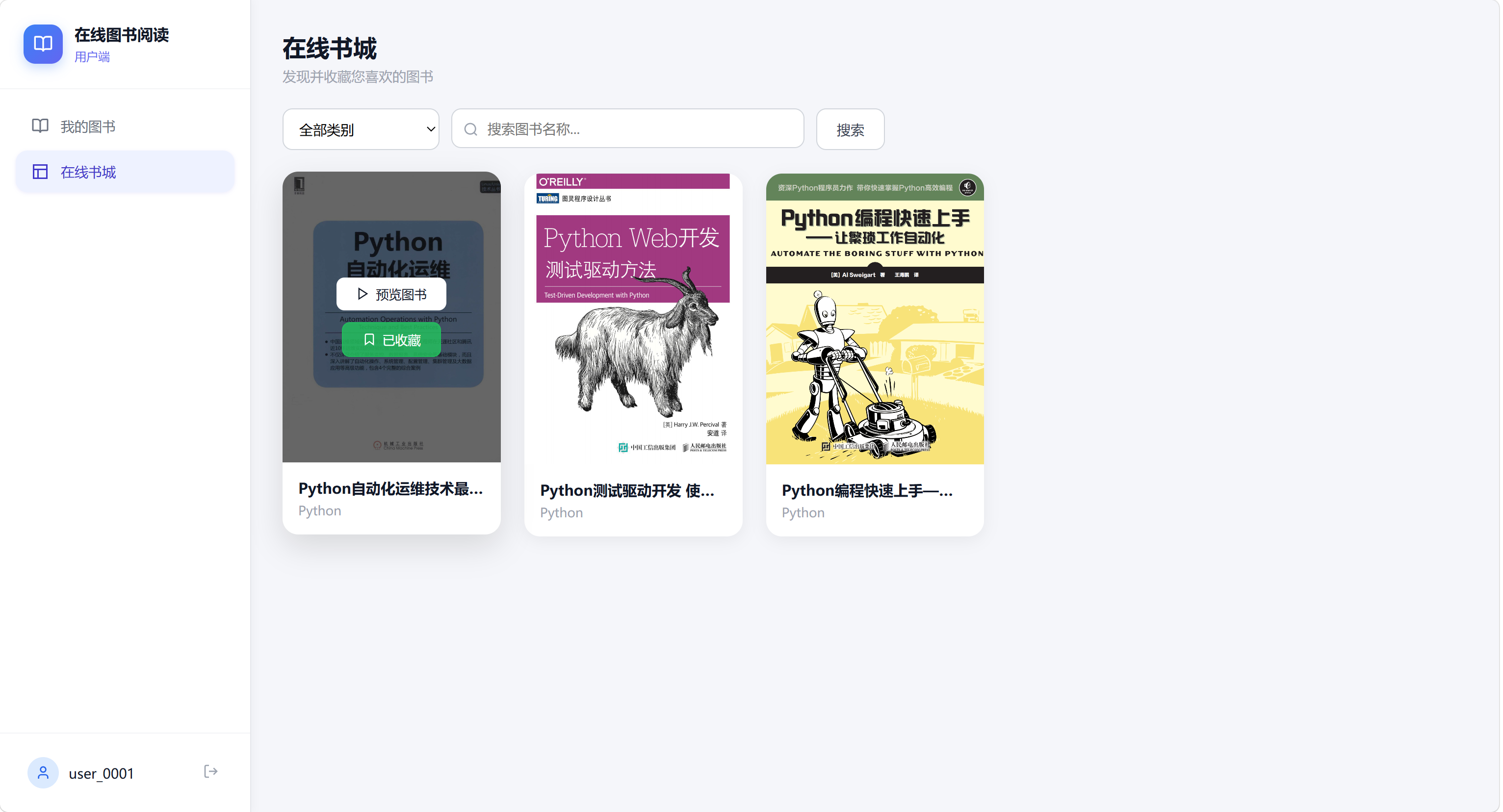Open 我的图书 in the sidebar
The image size is (1503, 812).
tap(125, 126)
